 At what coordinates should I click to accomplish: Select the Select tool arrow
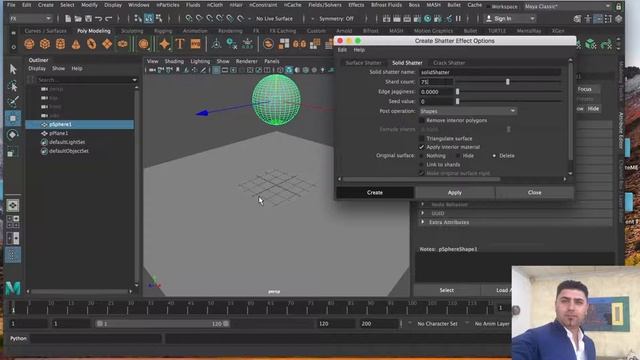click(13, 69)
